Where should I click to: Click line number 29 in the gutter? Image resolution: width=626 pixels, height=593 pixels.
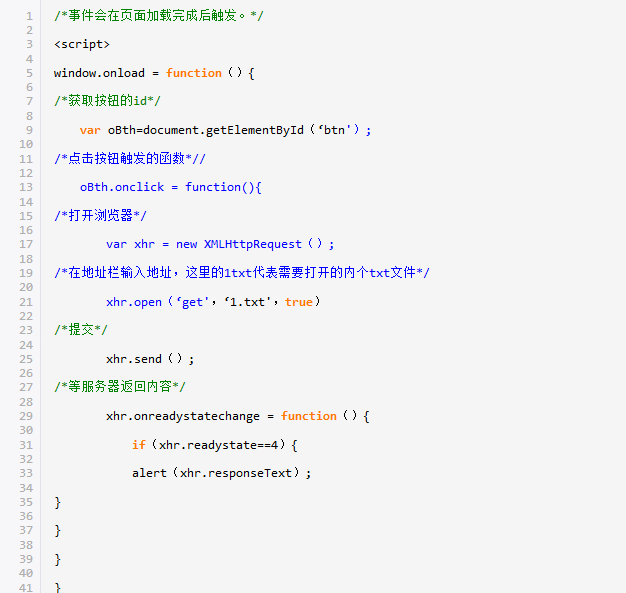(26, 416)
